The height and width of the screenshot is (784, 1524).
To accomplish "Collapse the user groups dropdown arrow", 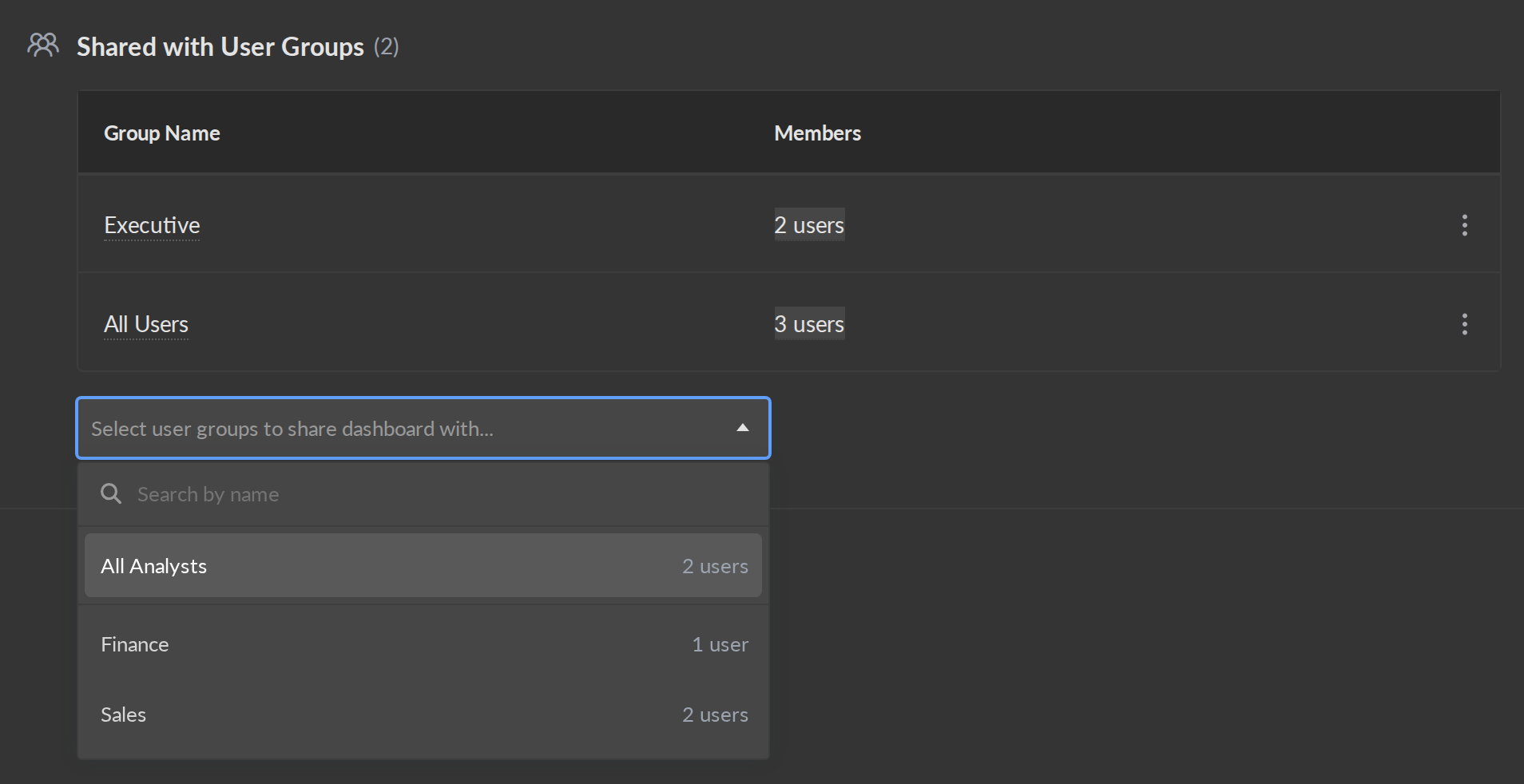I will coord(743,428).
